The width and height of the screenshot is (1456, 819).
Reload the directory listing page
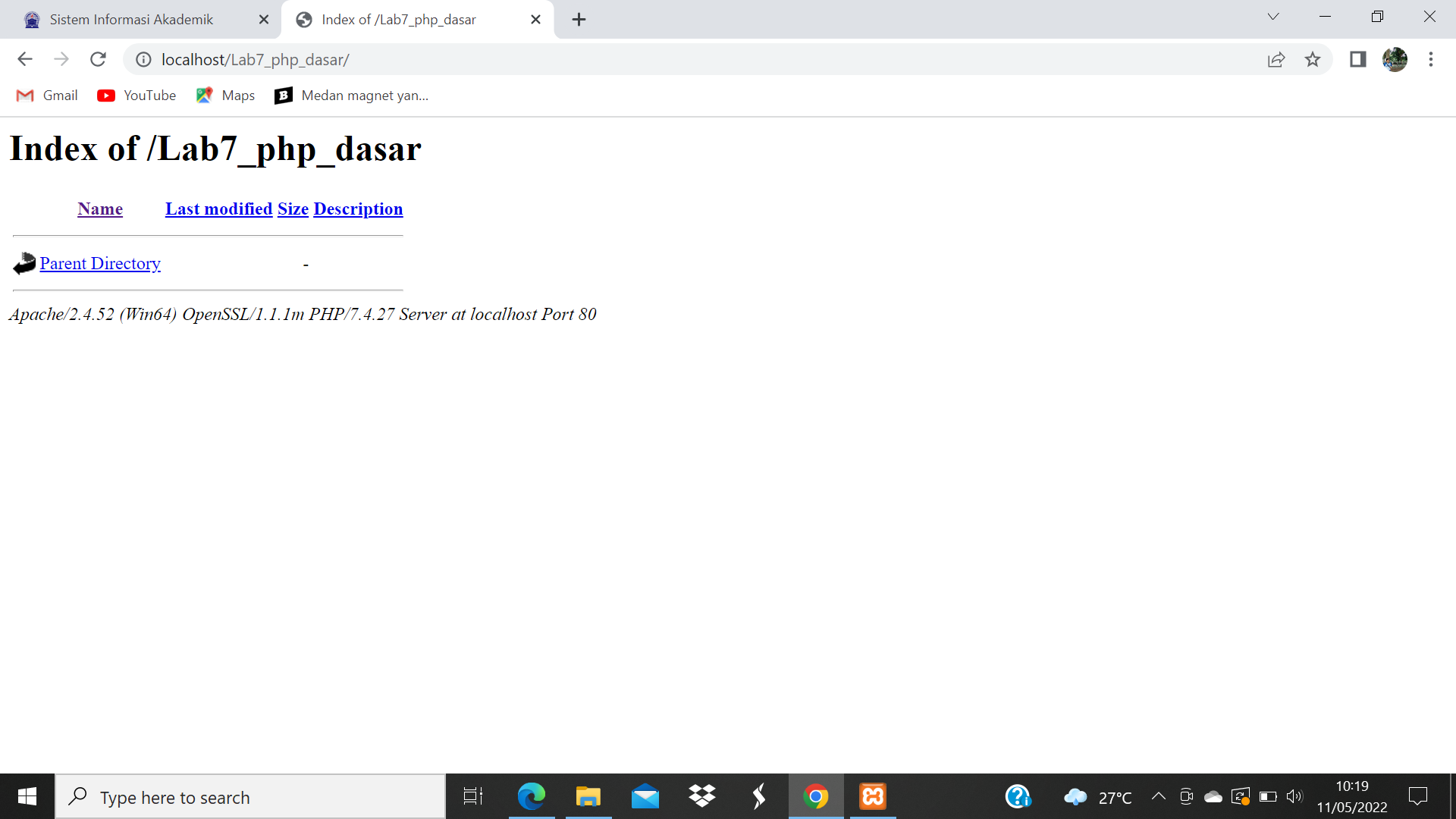98,59
